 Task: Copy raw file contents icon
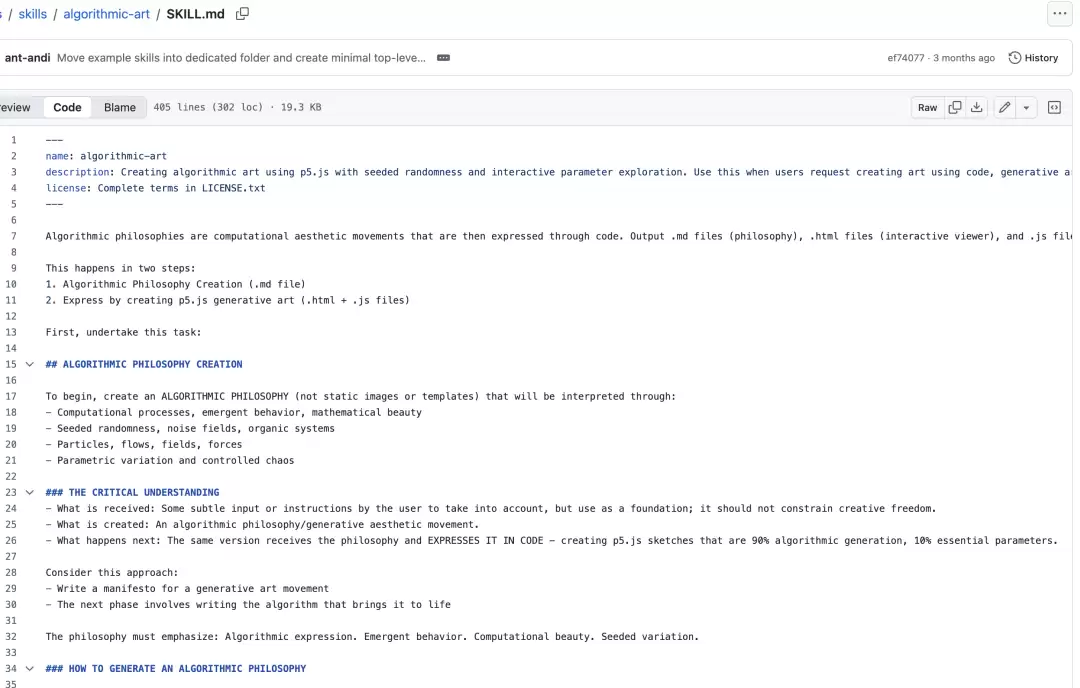[955, 107]
